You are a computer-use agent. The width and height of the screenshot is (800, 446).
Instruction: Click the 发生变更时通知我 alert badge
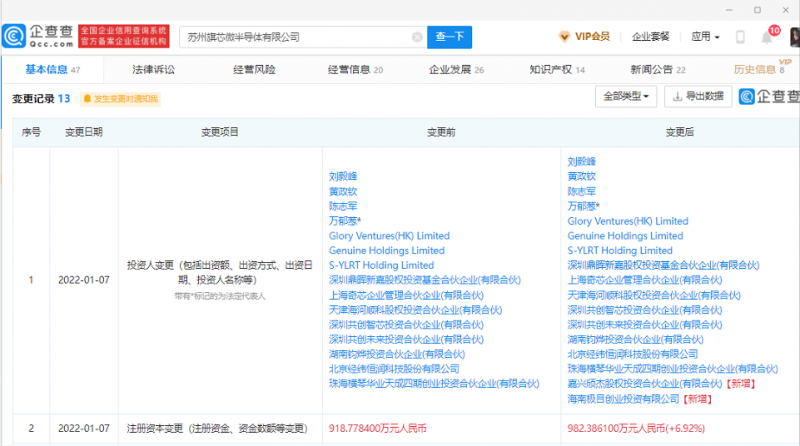(120, 99)
